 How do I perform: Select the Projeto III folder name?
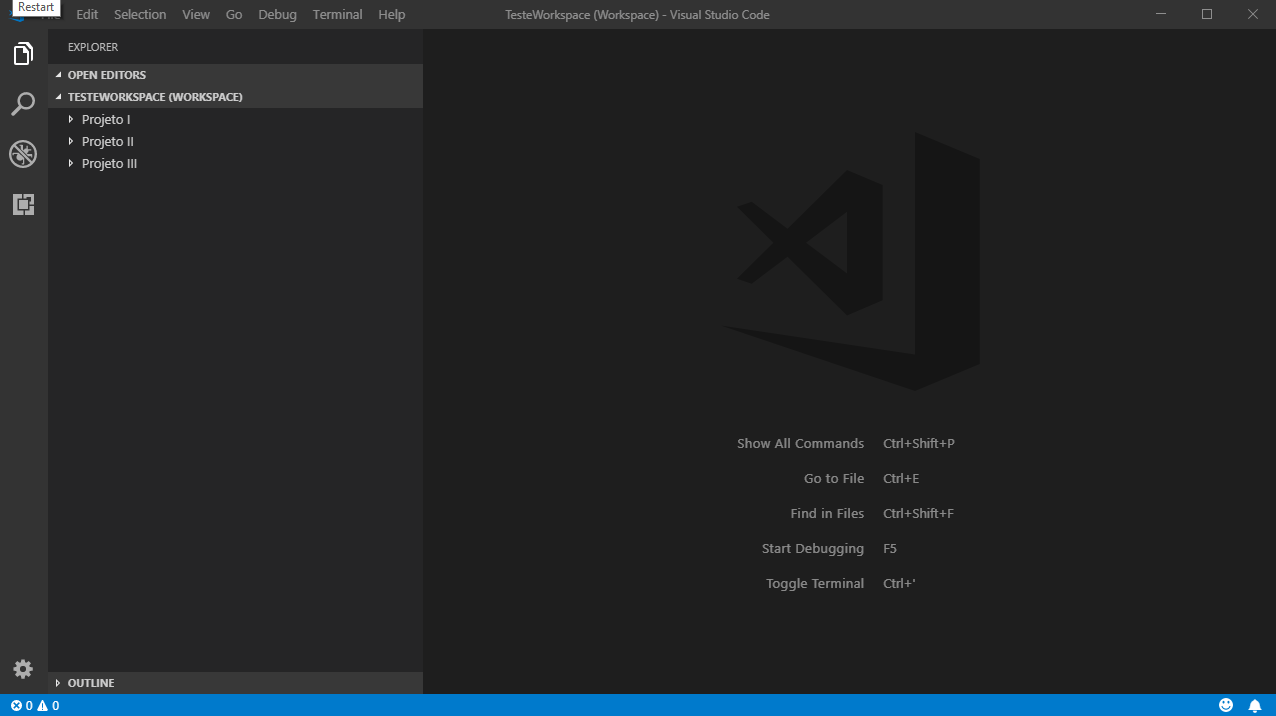coord(109,163)
